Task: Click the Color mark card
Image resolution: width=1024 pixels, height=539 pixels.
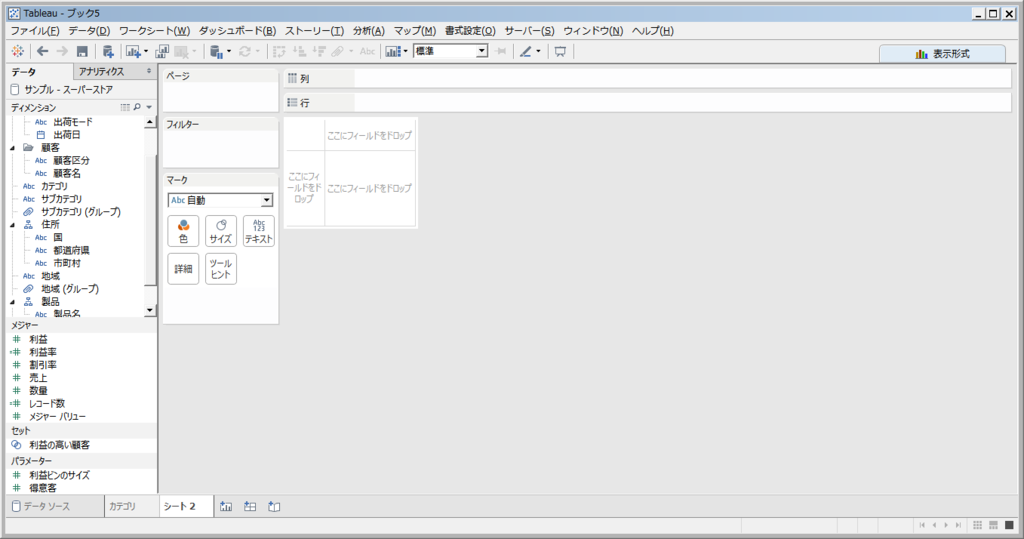Action: pyautogui.click(x=183, y=231)
